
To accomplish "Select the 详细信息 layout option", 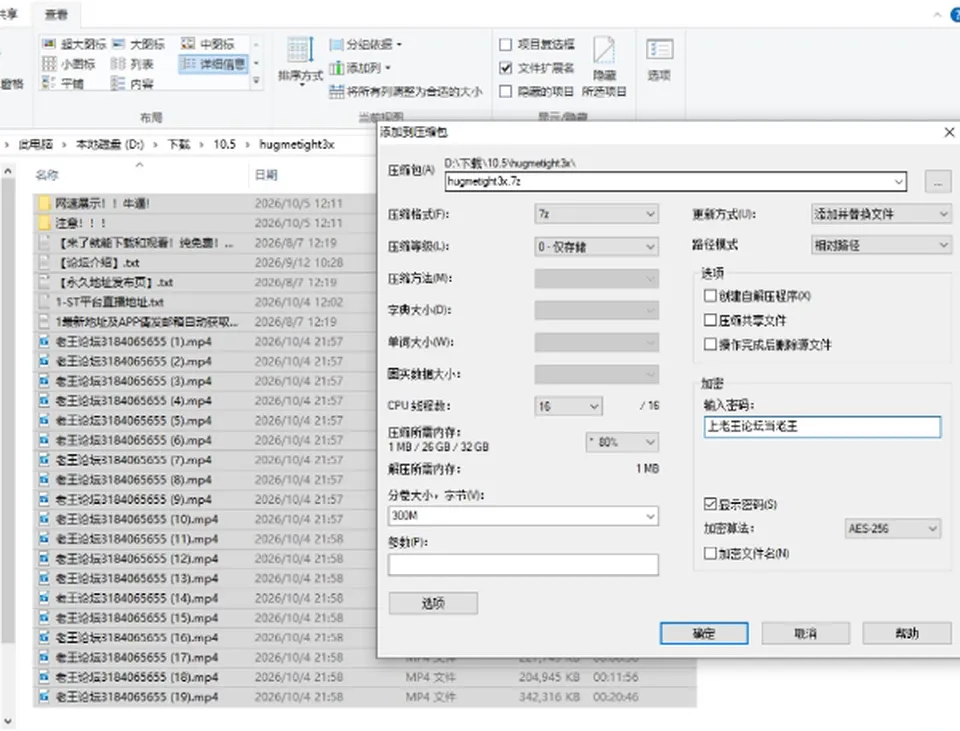I will point(214,64).
